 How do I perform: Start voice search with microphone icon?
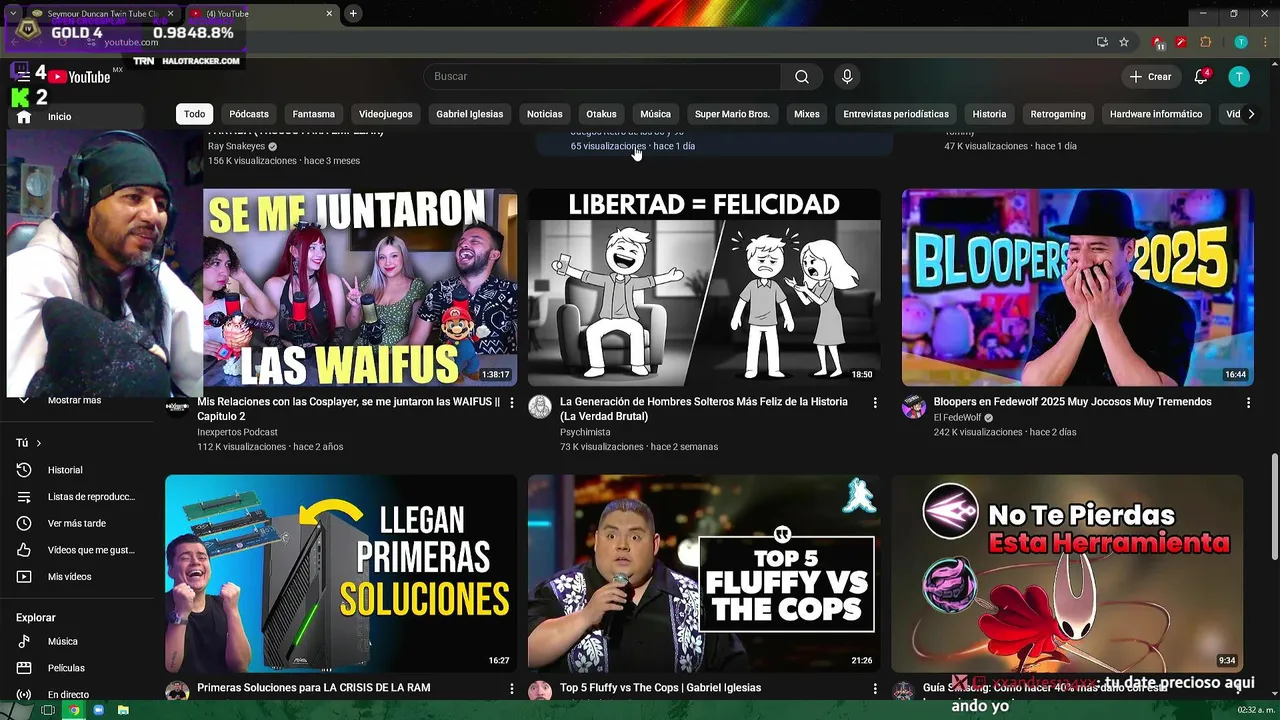pyautogui.click(x=847, y=77)
